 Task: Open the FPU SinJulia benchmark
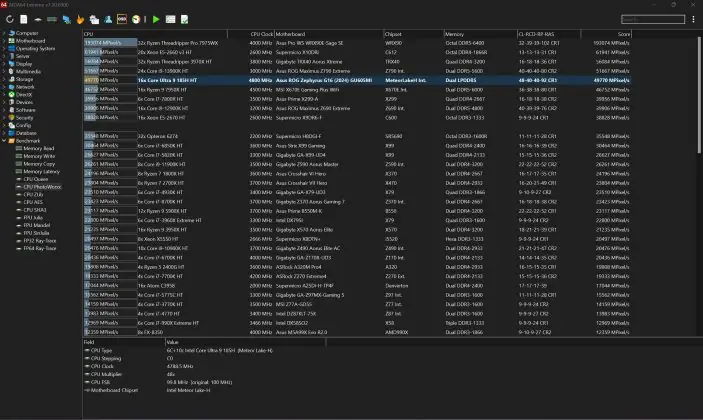[36, 233]
